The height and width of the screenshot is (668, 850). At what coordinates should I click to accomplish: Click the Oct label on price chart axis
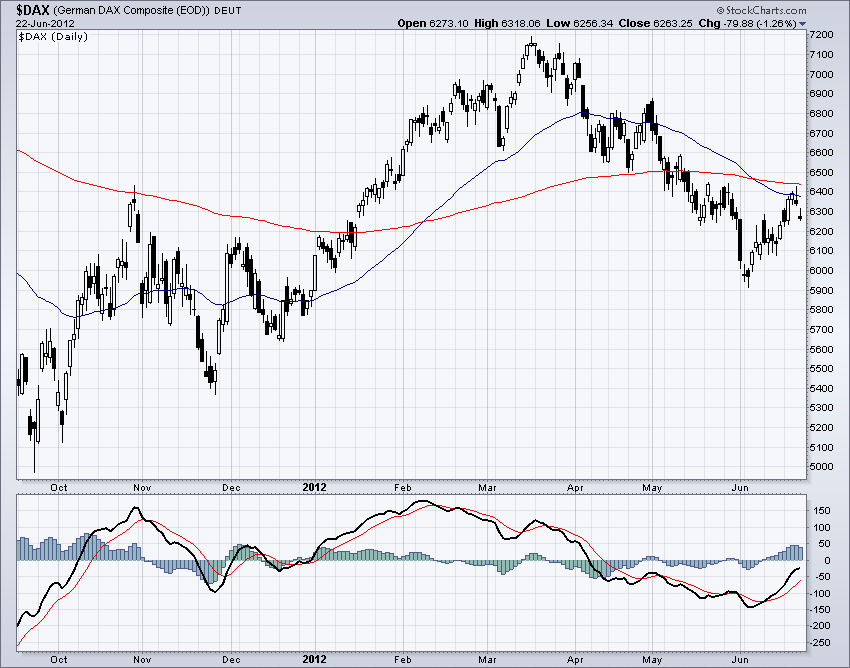(x=59, y=487)
